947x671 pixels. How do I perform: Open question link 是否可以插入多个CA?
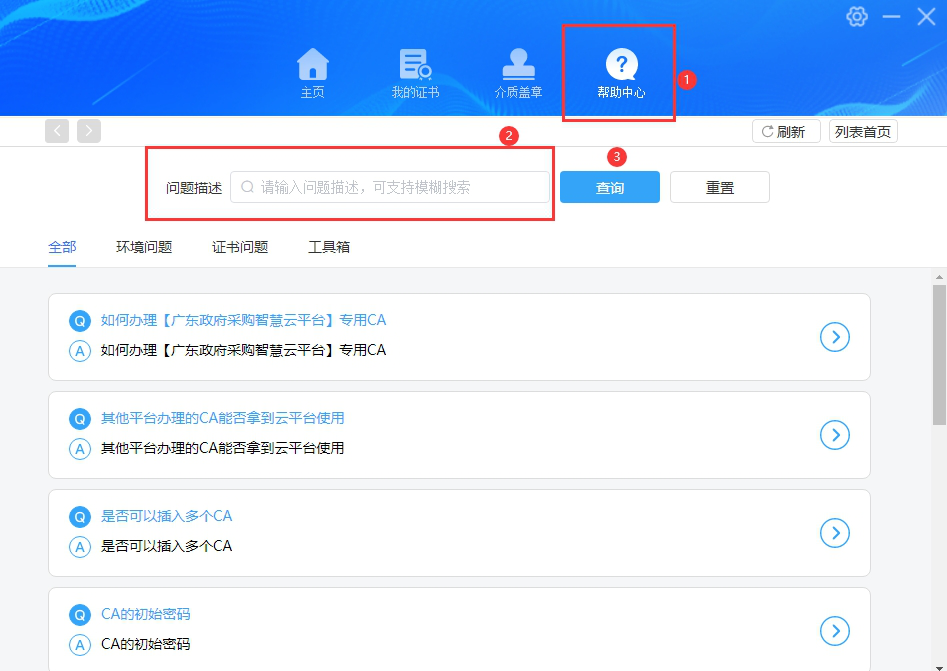[x=166, y=516]
